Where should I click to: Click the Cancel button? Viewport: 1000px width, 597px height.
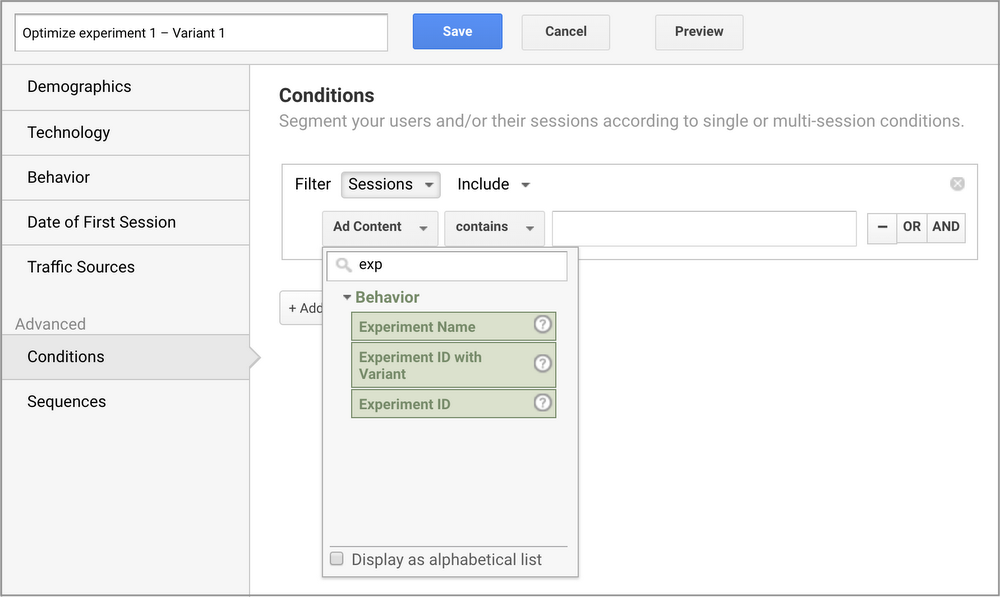[x=566, y=31]
